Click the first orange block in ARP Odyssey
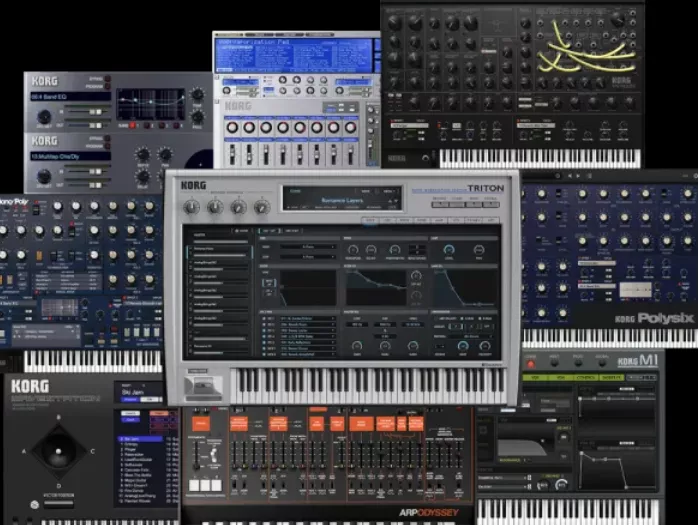The width and height of the screenshot is (698, 525). click(201, 423)
